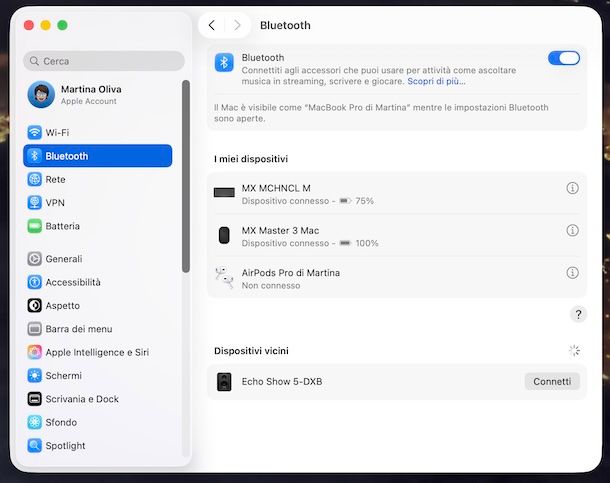This screenshot has height=483, width=610.
Task: Turn off the Bluetooth switch
Action: [x=564, y=58]
